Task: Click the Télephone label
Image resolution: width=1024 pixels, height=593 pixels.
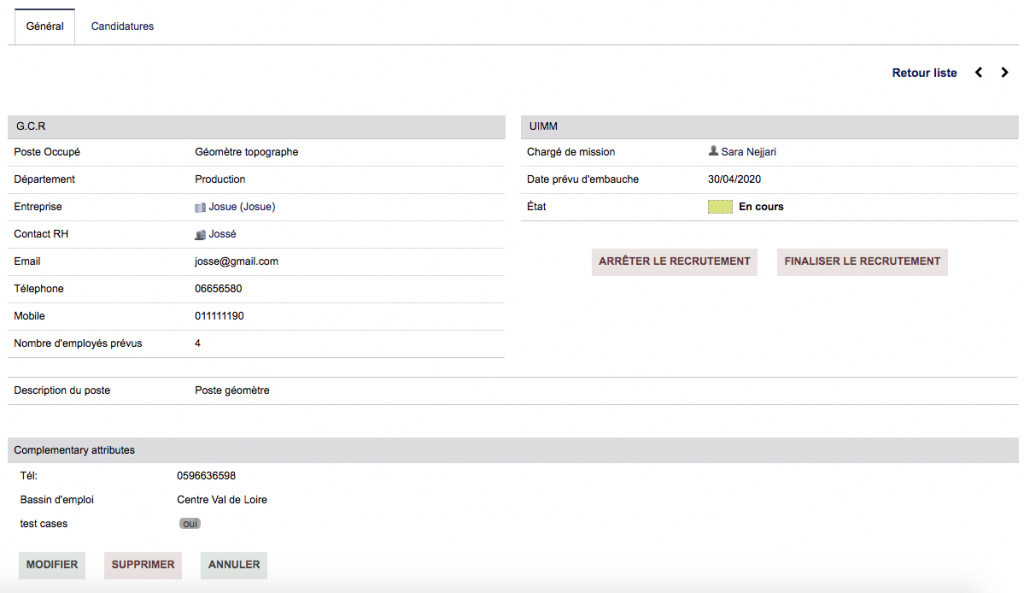Action: 39,289
